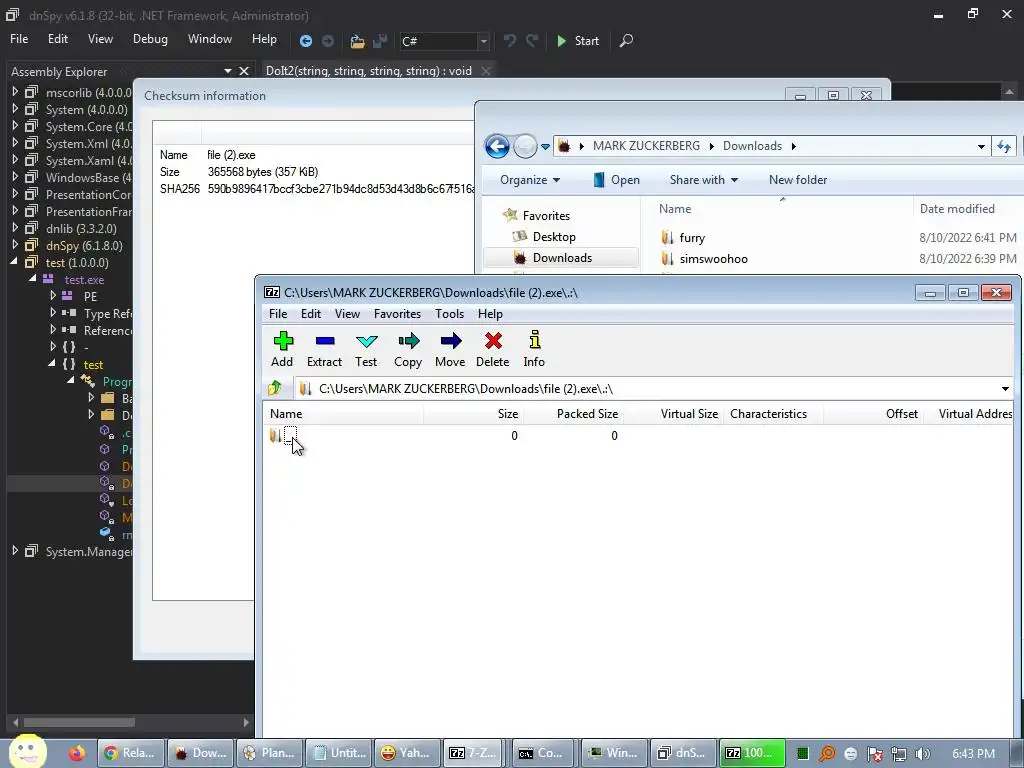The width and height of the screenshot is (1024, 768).
Task: Select dnSpy (6.1.8.0) assembly in tree
Action: pyautogui.click(x=84, y=246)
